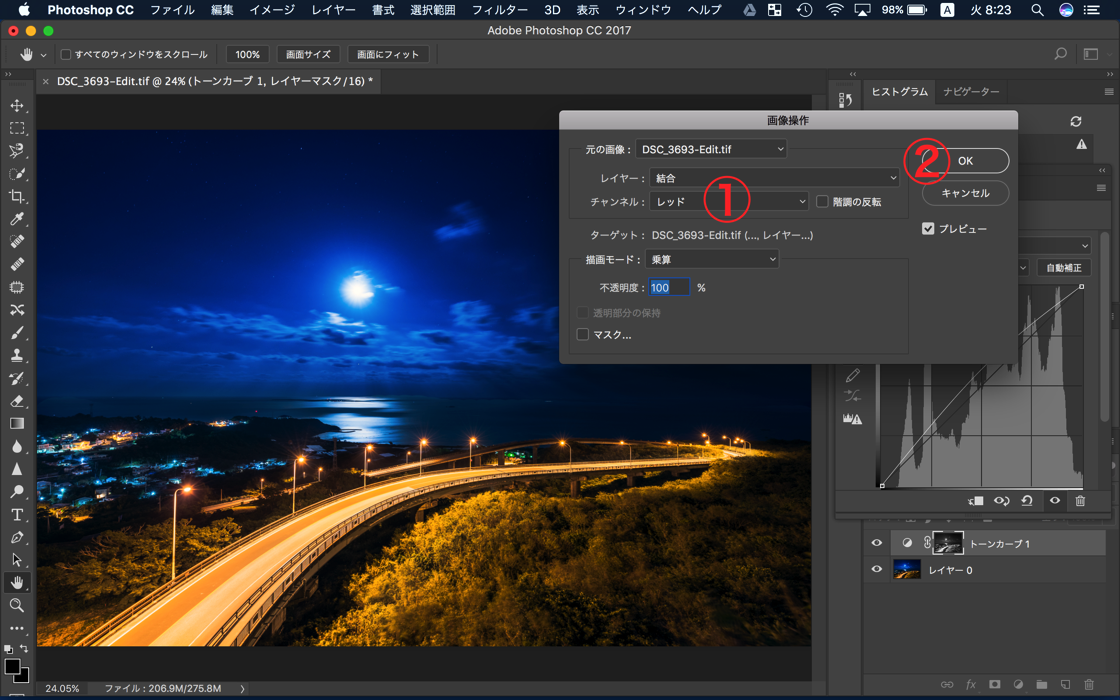
Task: Select the Gradient tool
Action: tap(17, 424)
